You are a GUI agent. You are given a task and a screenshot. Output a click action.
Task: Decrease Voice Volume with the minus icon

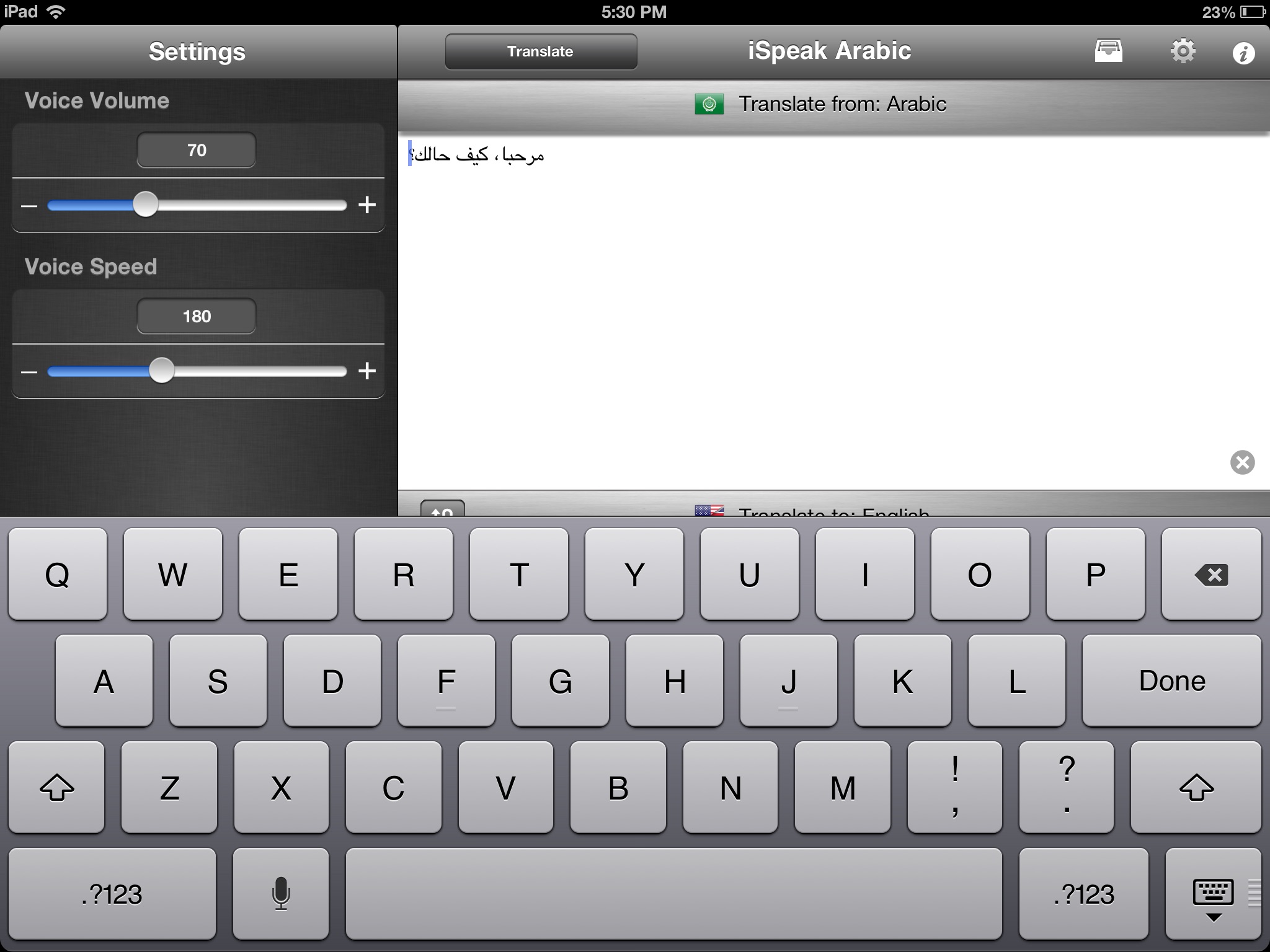pyautogui.click(x=29, y=205)
